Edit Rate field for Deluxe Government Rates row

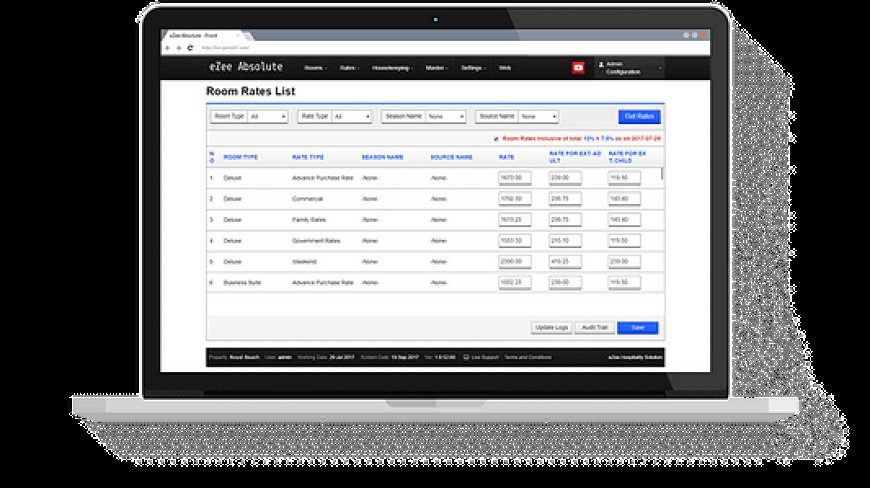click(514, 241)
